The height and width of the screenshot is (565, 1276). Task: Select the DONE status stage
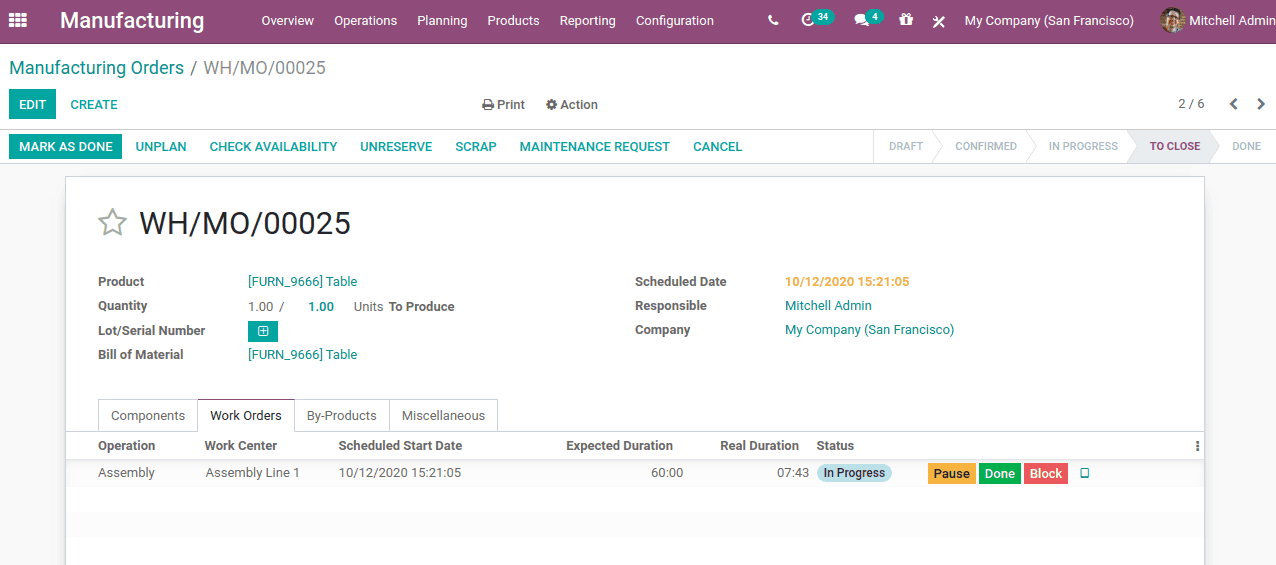tap(1246, 147)
